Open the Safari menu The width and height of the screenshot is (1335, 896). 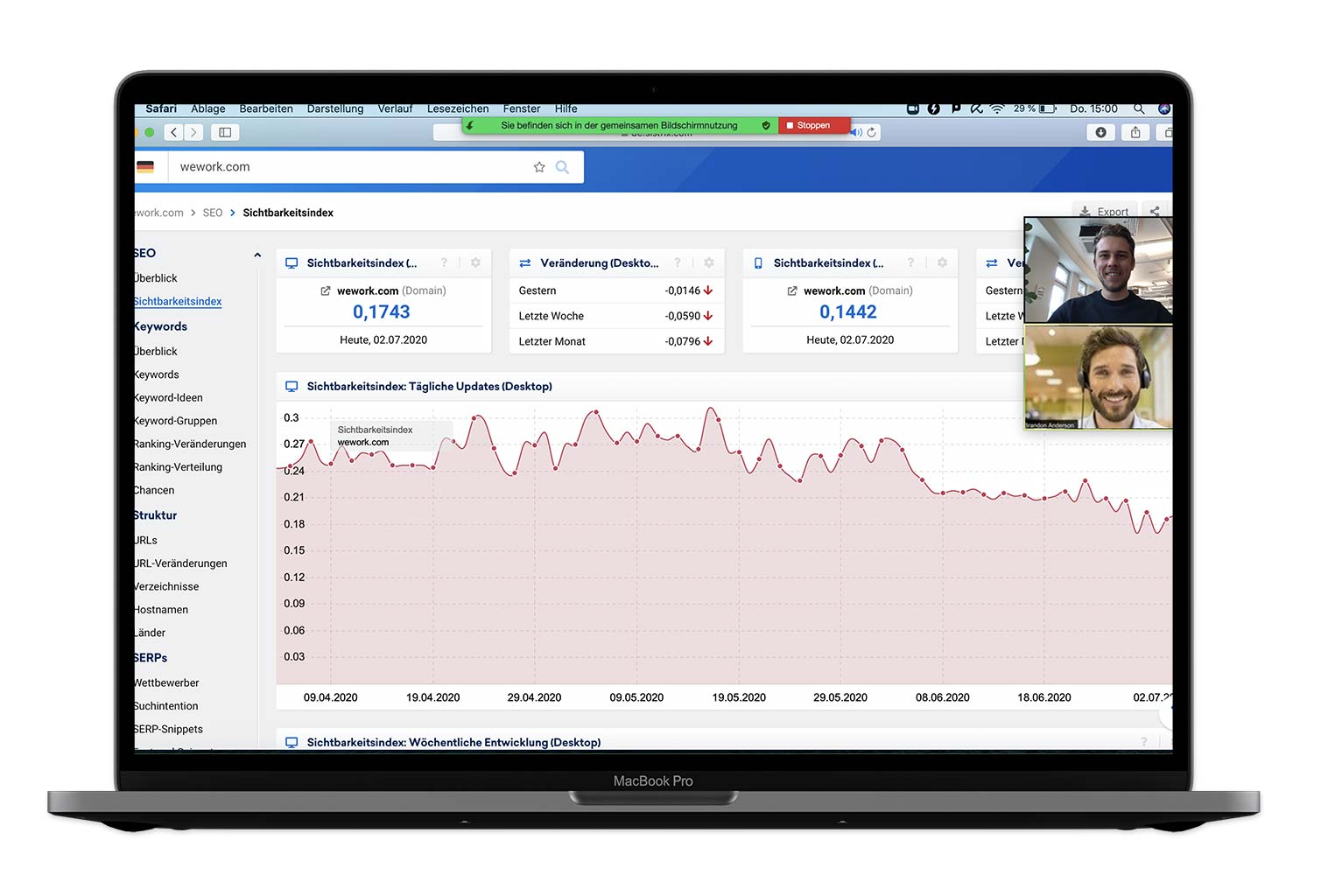[x=161, y=108]
